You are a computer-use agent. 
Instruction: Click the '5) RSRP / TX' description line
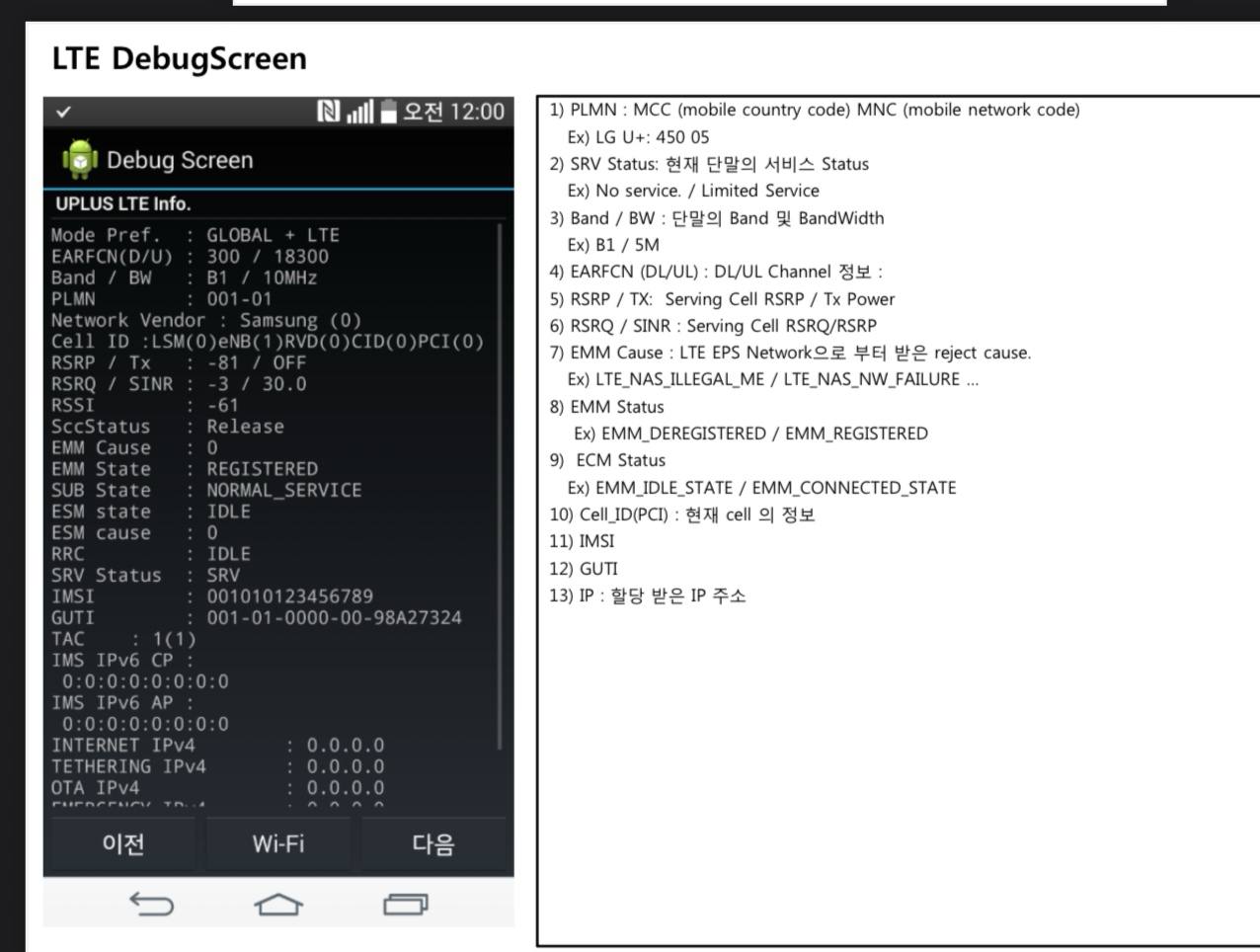tap(722, 298)
